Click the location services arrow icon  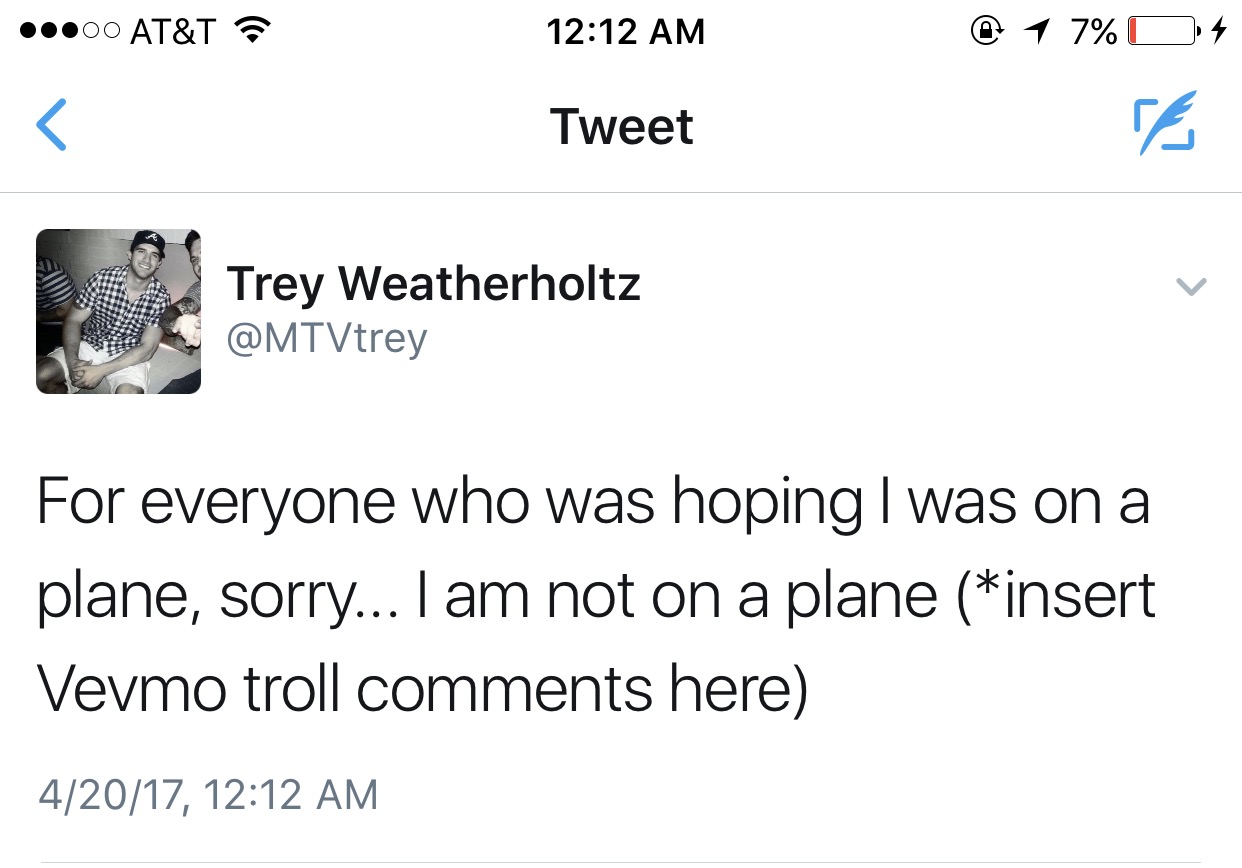point(1038,32)
